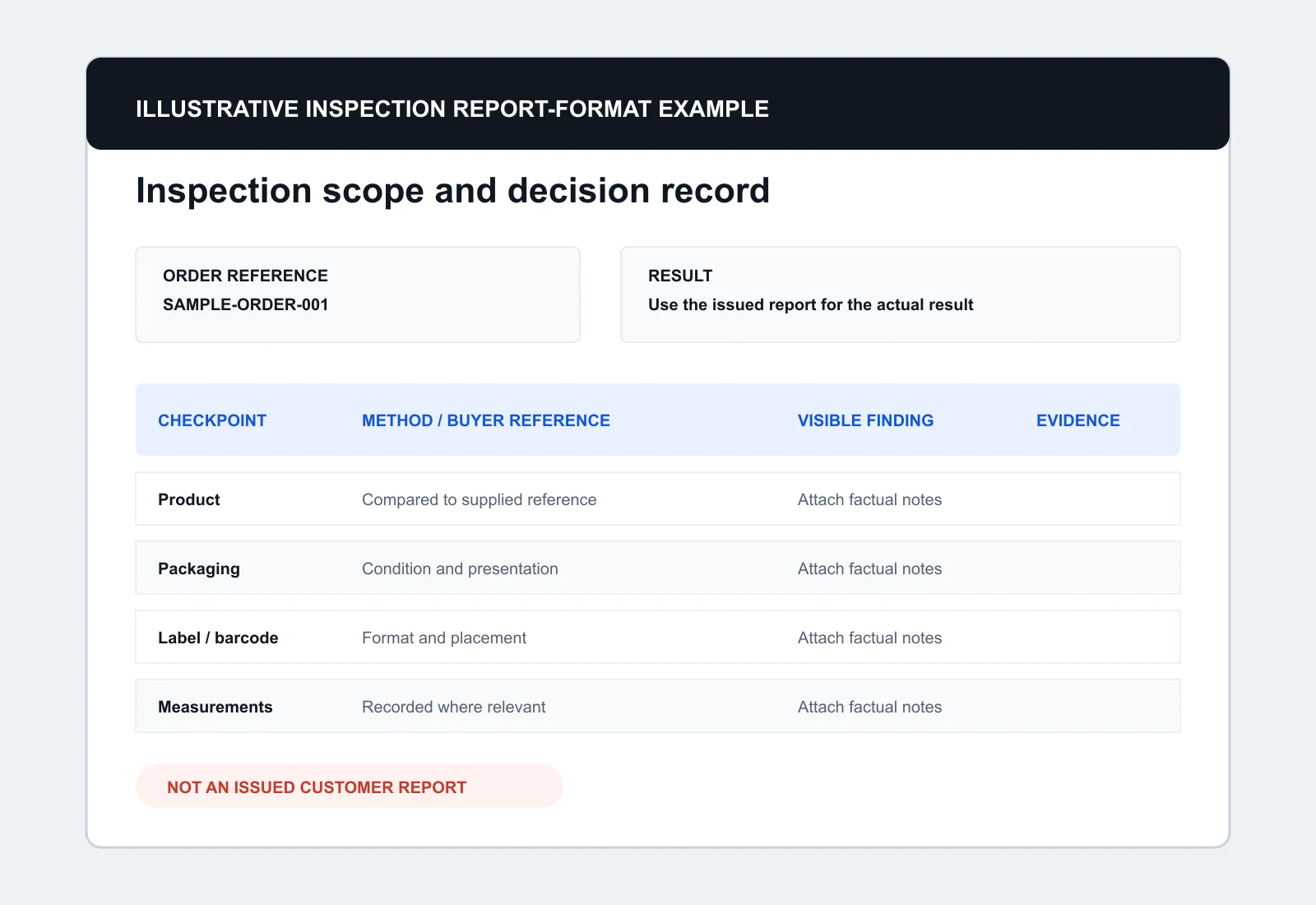Select 'Use the issued report for the actual result'
Image resolution: width=1316 pixels, height=905 pixels.
[810, 304]
